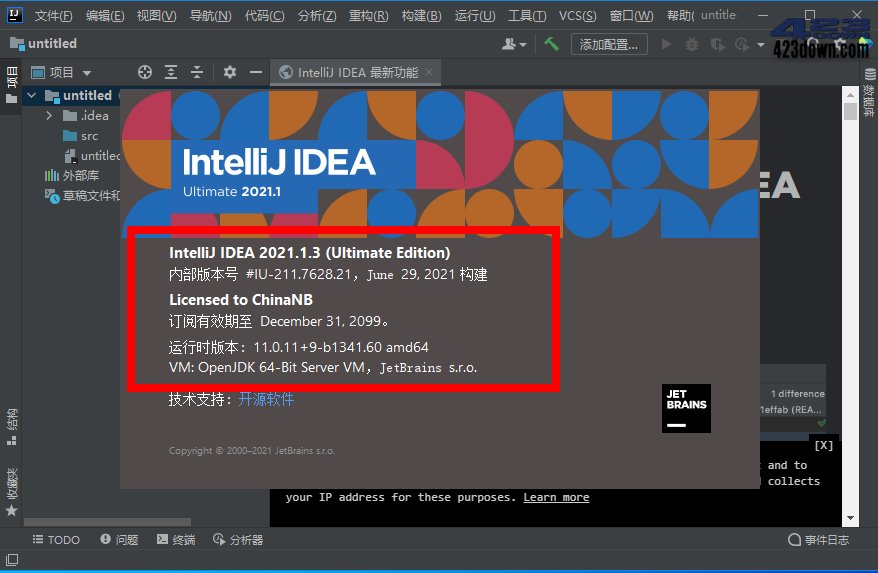Click the project panel horizontal scrollbar
The image size is (878, 573).
[107, 522]
